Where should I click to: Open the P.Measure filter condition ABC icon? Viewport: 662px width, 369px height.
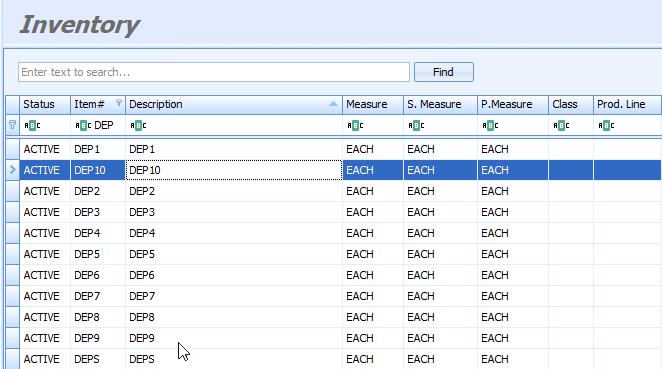pyautogui.click(x=490, y=125)
